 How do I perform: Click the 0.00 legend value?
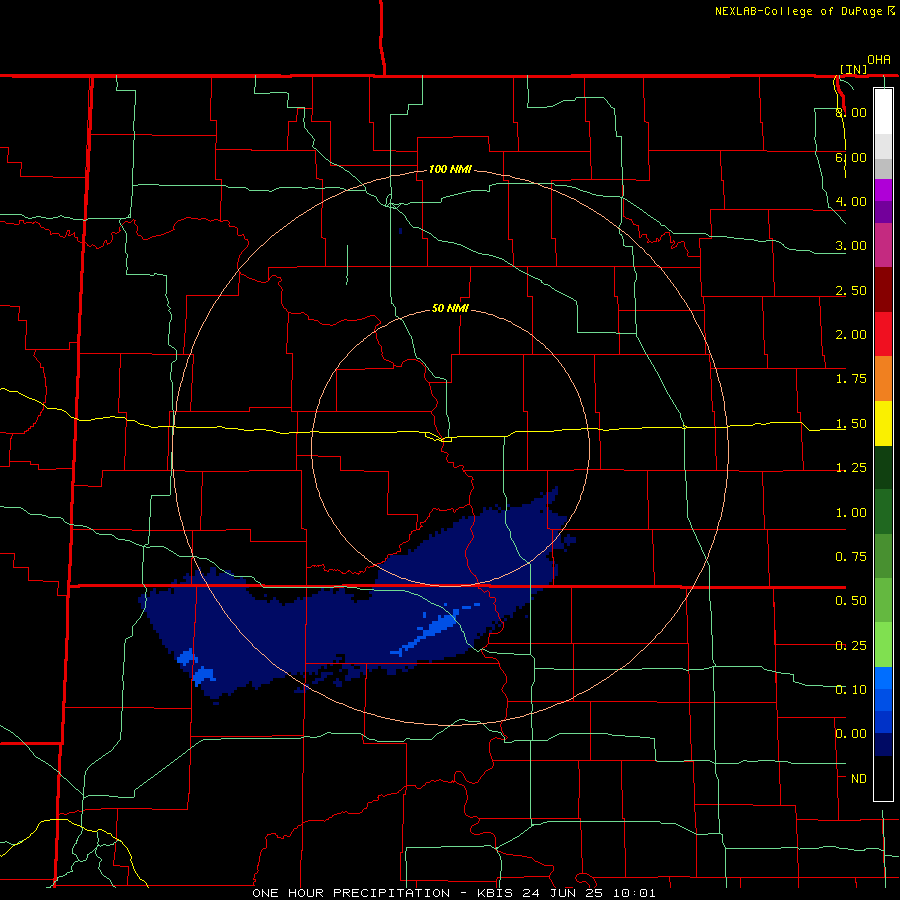[851, 734]
